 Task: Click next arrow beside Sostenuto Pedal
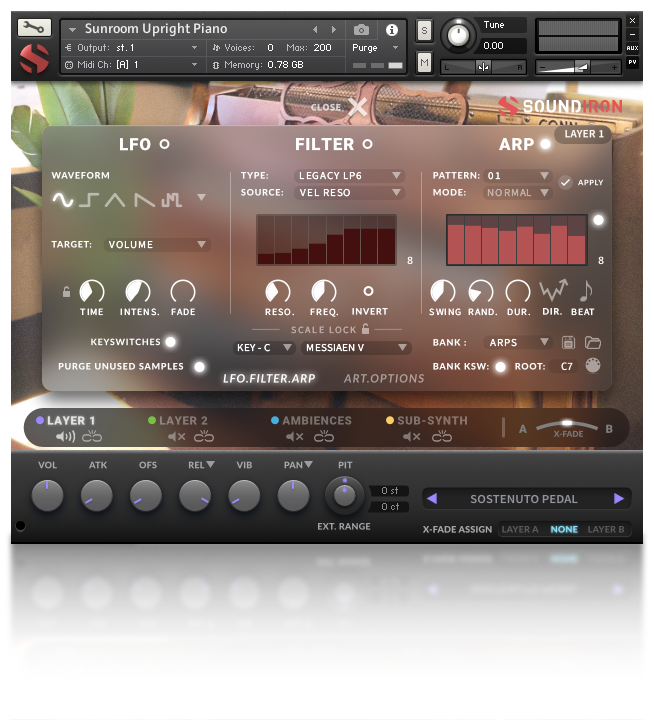(619, 499)
